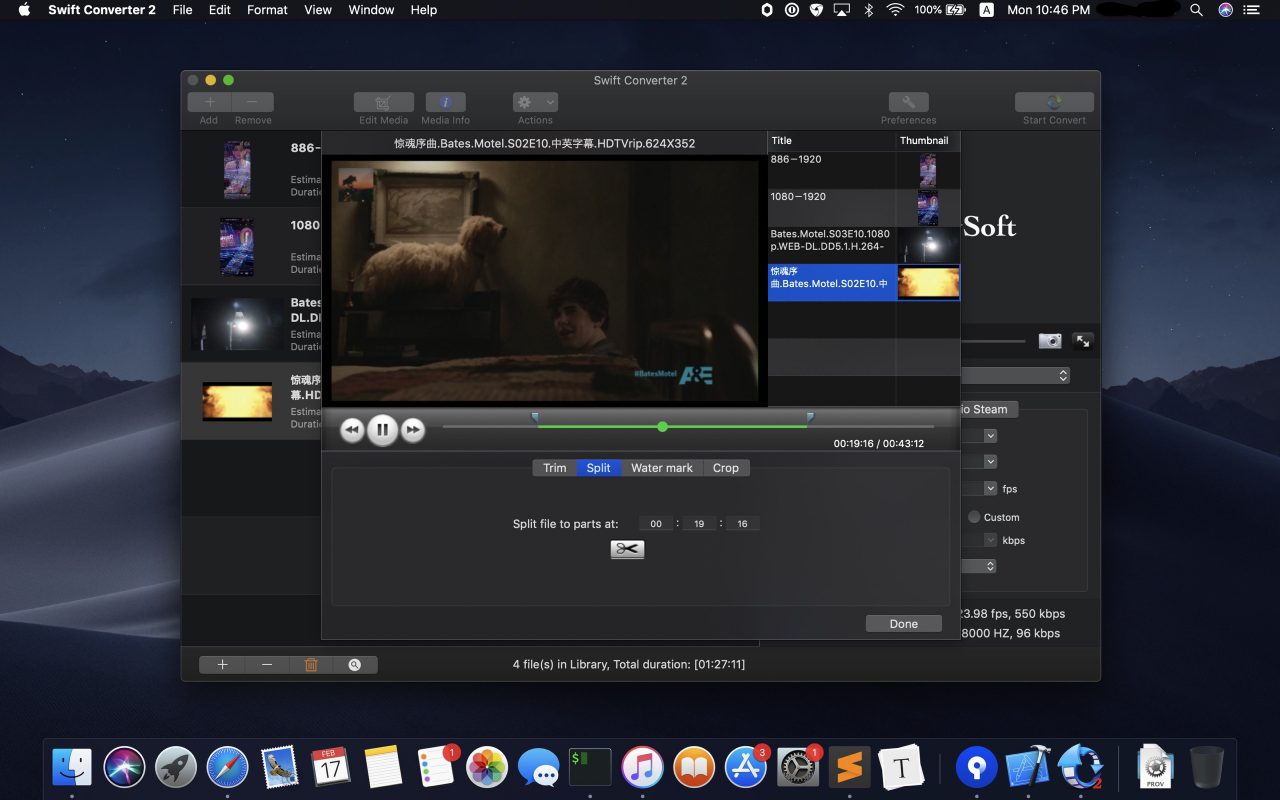
Task: Open the Edit Media tool
Action: (383, 102)
